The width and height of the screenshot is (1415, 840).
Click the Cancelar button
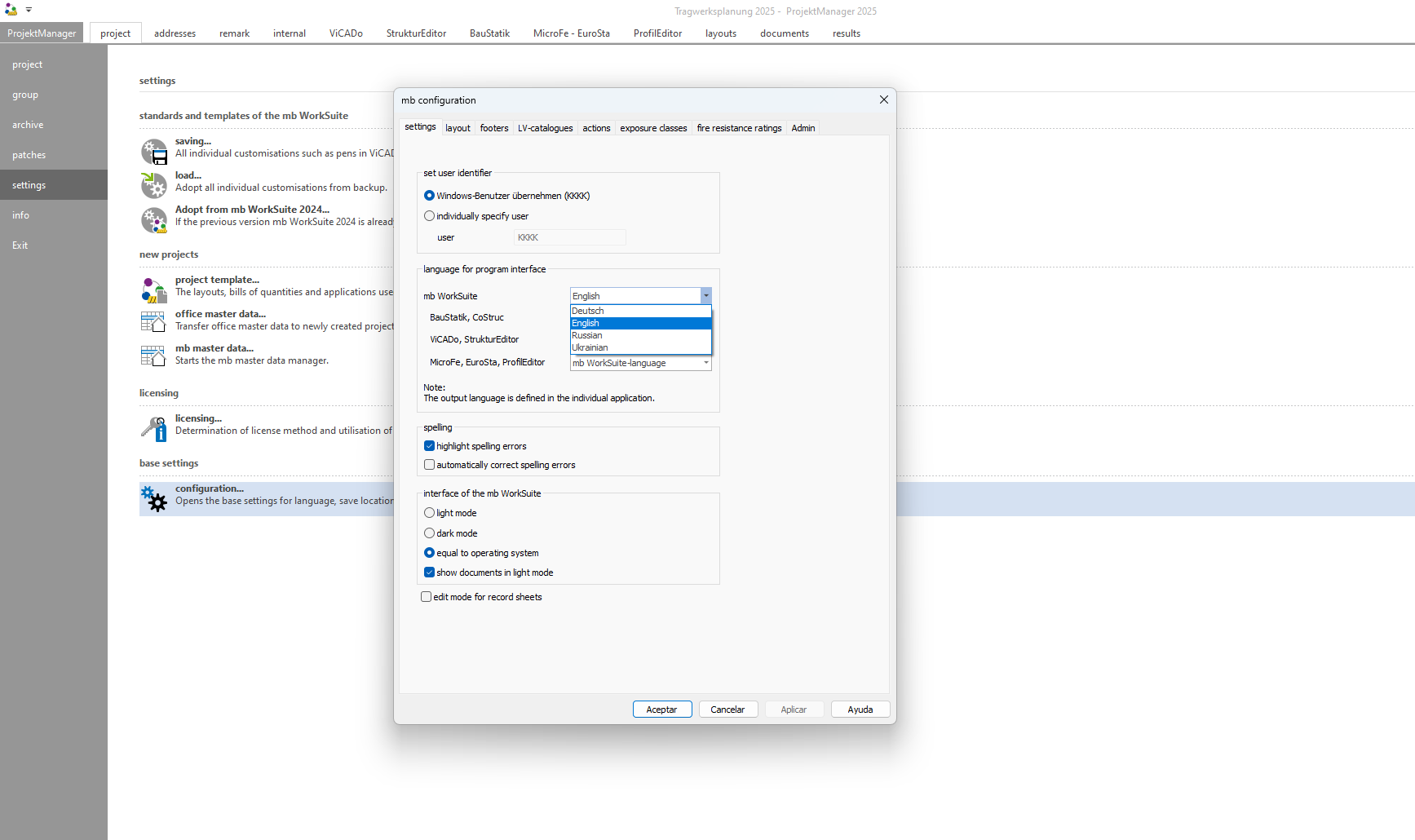(727, 710)
